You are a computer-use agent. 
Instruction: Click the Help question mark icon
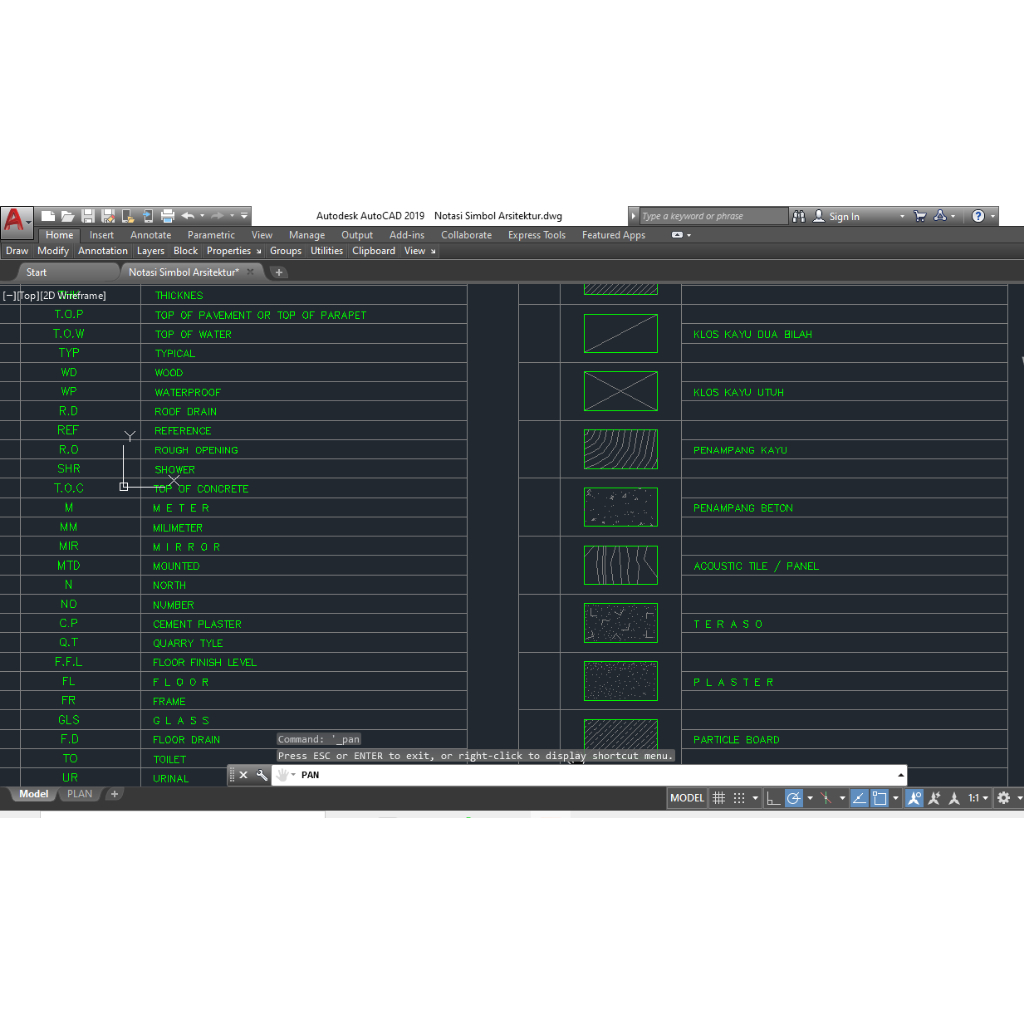tap(978, 216)
